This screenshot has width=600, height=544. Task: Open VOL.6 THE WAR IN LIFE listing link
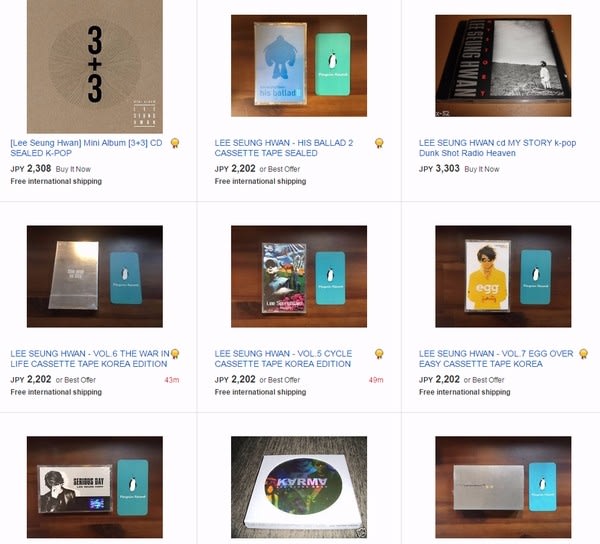[x=90, y=358]
